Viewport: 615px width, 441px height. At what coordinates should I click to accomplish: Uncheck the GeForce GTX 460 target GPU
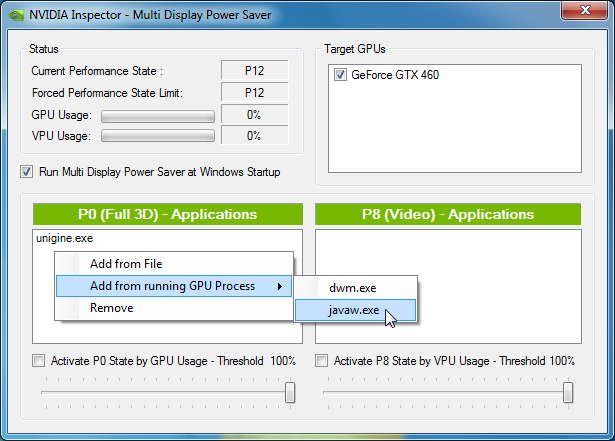click(341, 75)
